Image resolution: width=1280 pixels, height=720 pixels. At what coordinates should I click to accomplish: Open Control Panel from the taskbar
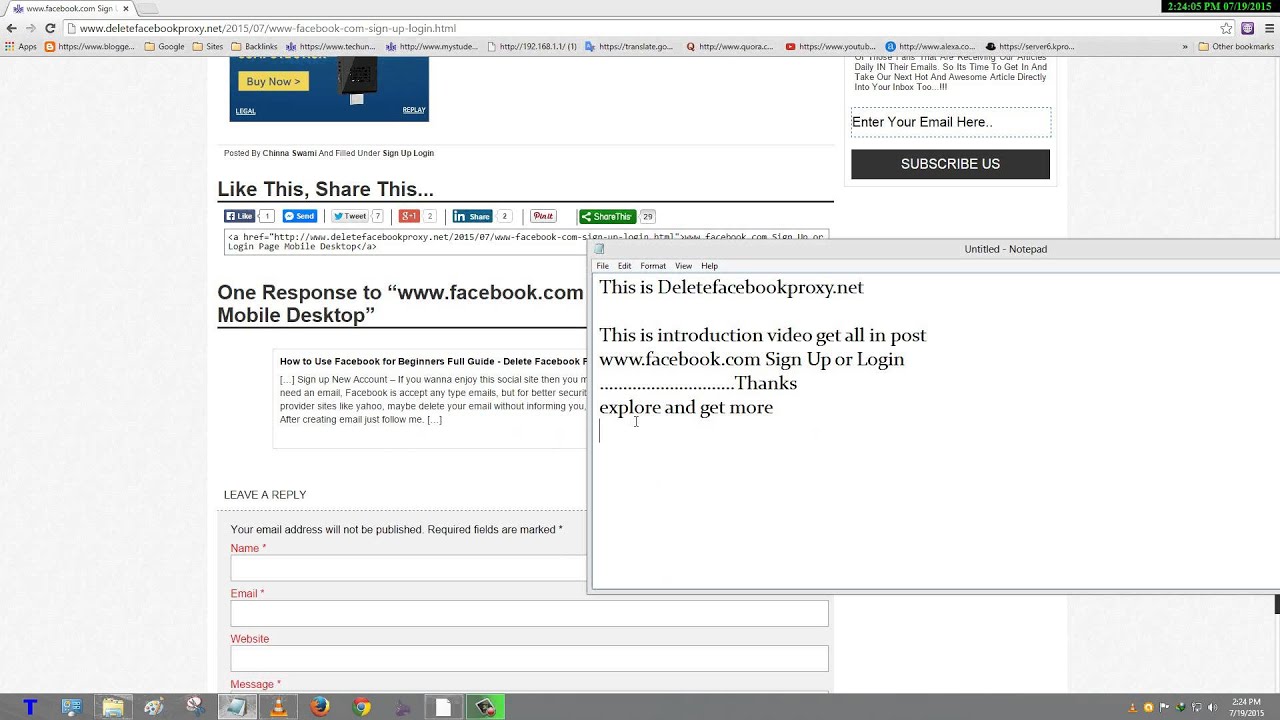click(x=72, y=707)
